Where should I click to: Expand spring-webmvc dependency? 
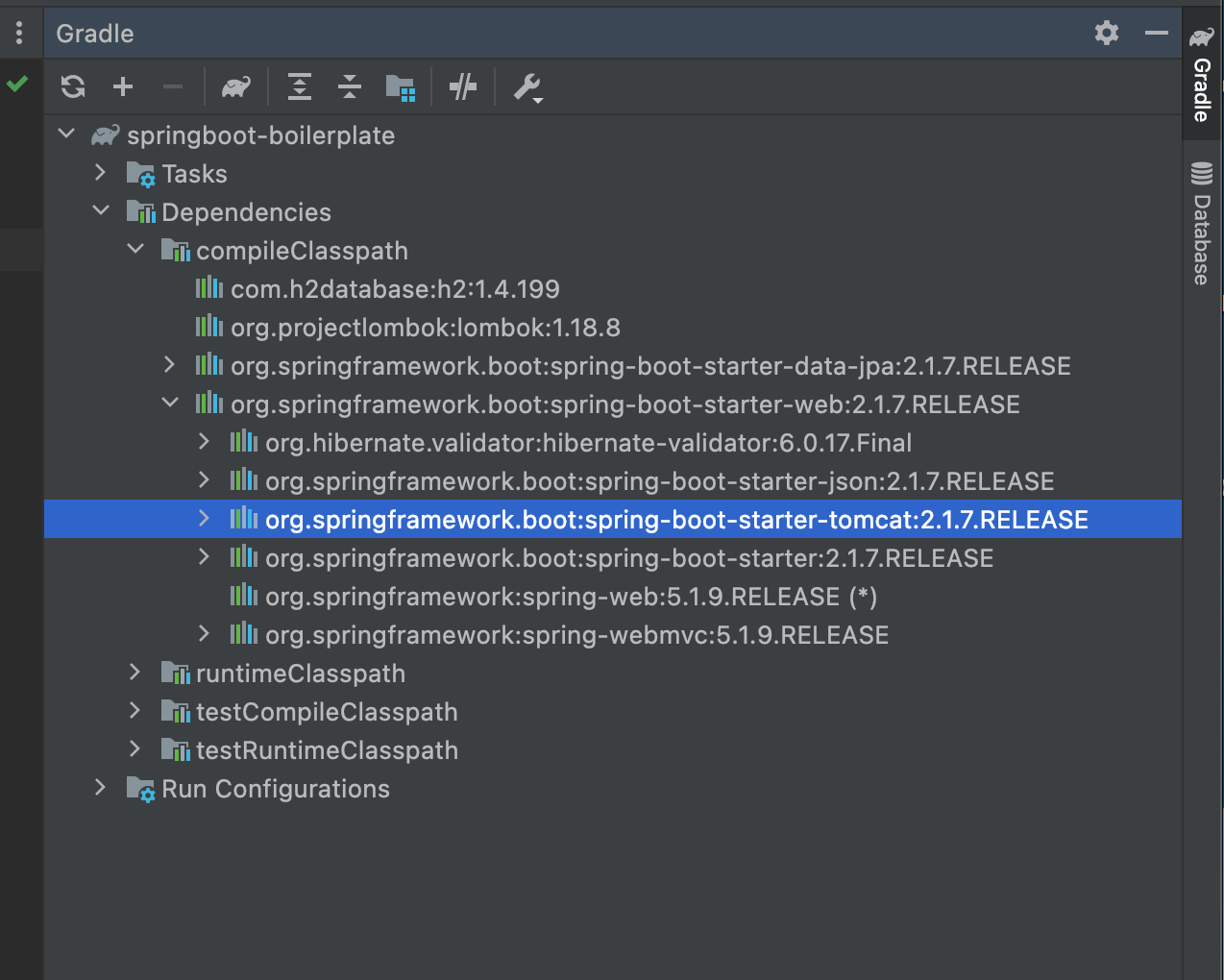(x=205, y=634)
